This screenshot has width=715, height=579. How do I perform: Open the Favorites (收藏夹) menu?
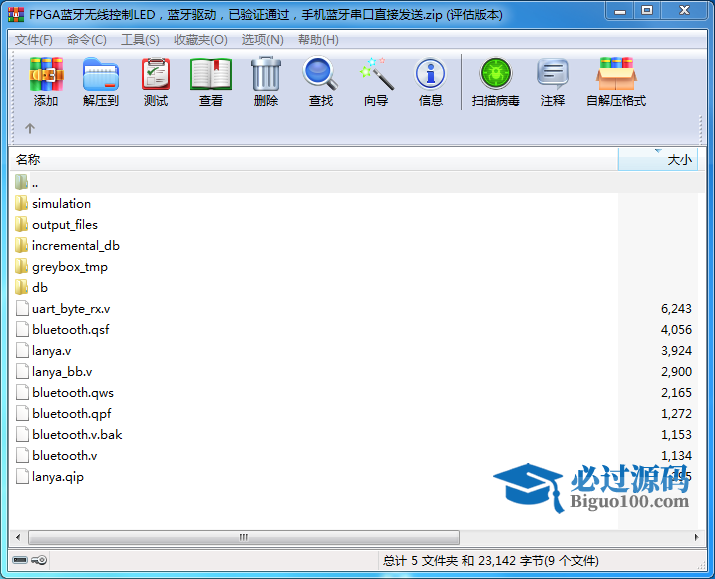[x=201, y=40]
